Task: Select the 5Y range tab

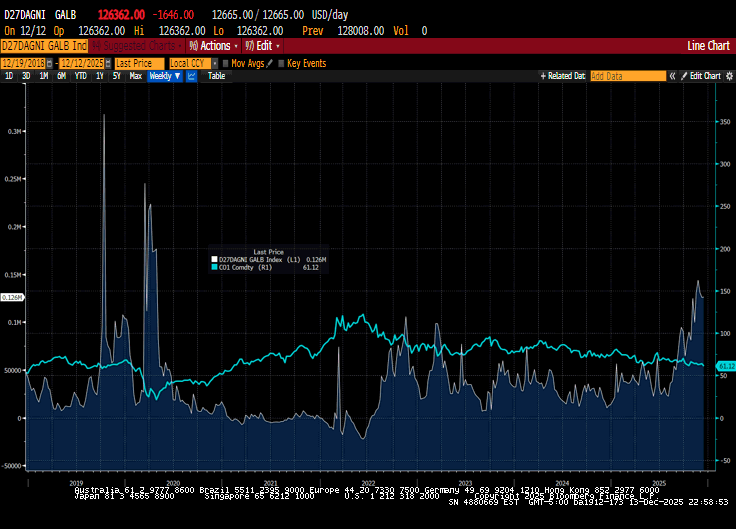Action: 116,76
